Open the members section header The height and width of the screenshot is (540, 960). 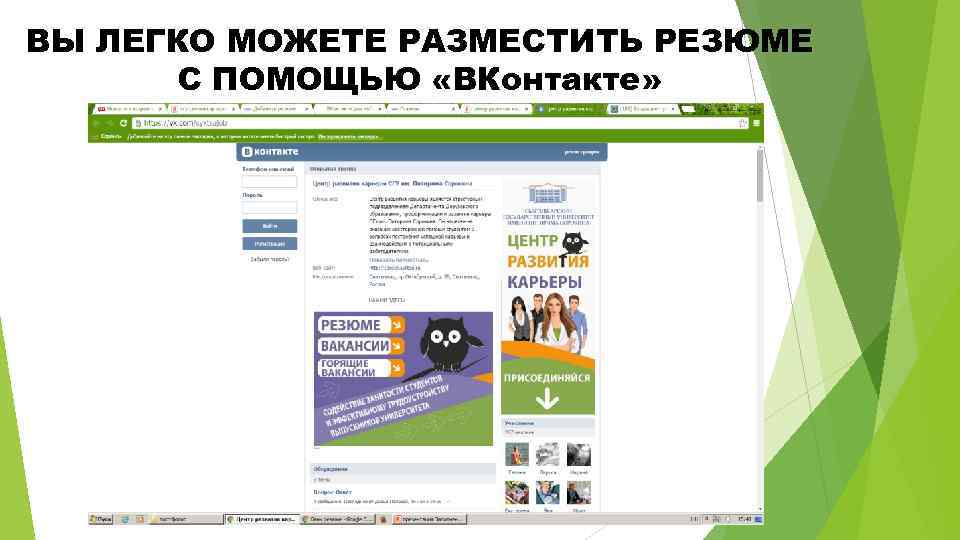(x=547, y=423)
